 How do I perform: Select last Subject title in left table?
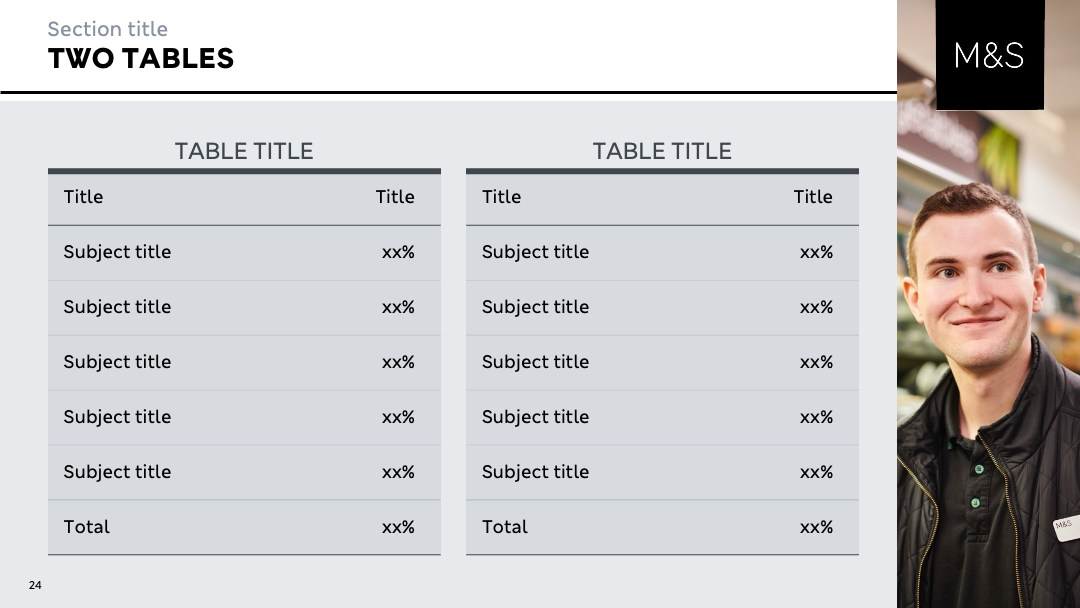click(117, 472)
